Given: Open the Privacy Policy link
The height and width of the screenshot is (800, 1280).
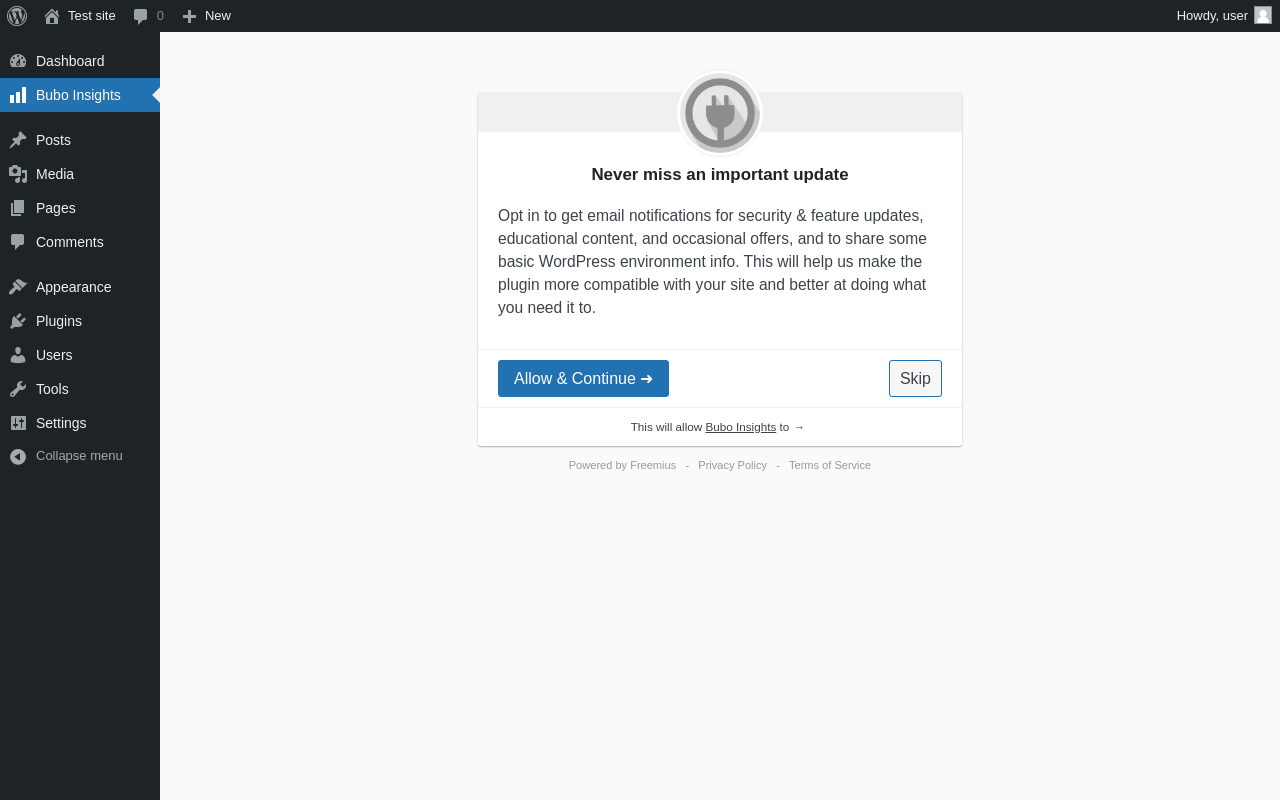Looking at the screenshot, I should [732, 465].
